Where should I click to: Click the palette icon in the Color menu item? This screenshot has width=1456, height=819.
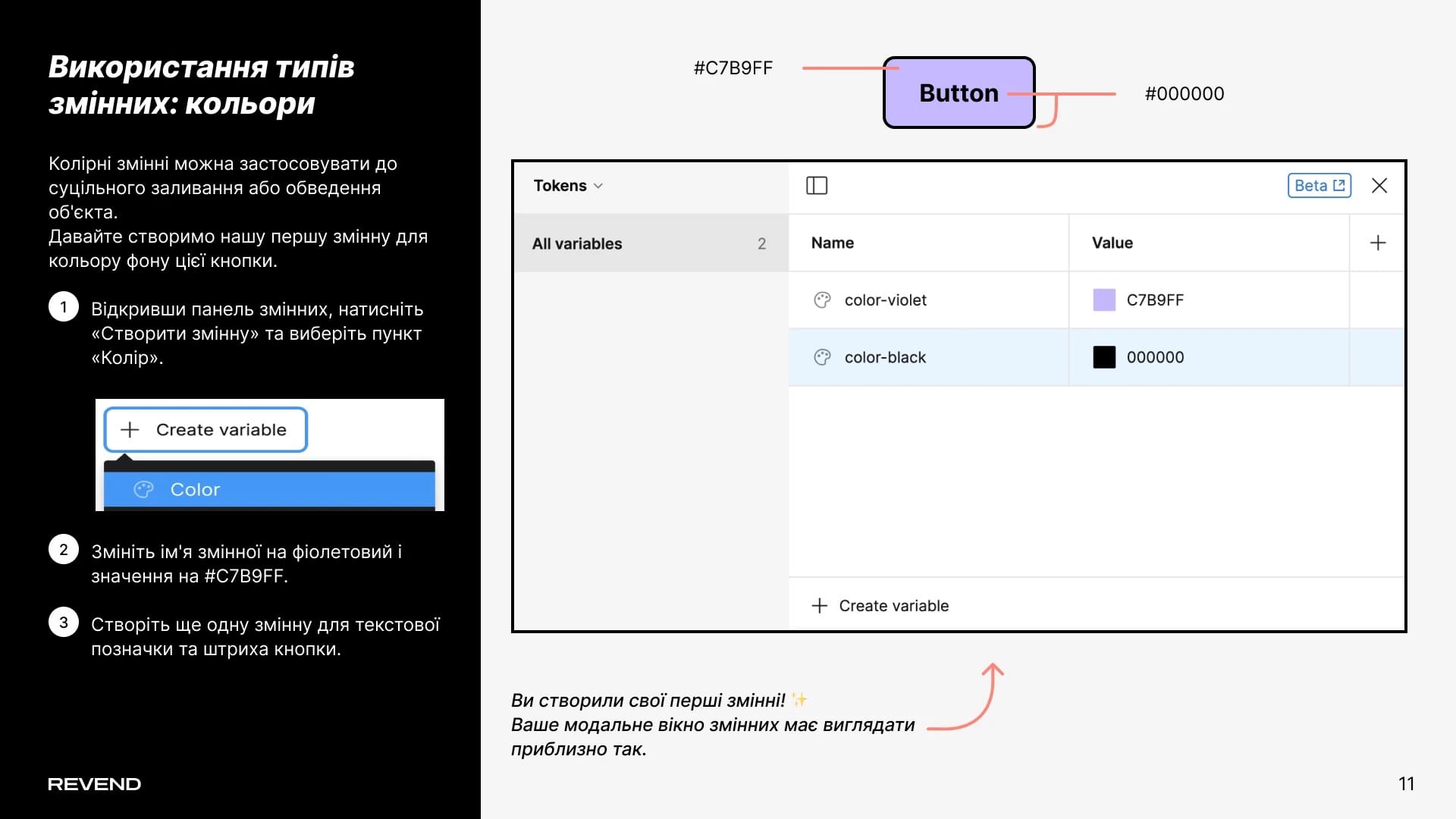pos(143,490)
